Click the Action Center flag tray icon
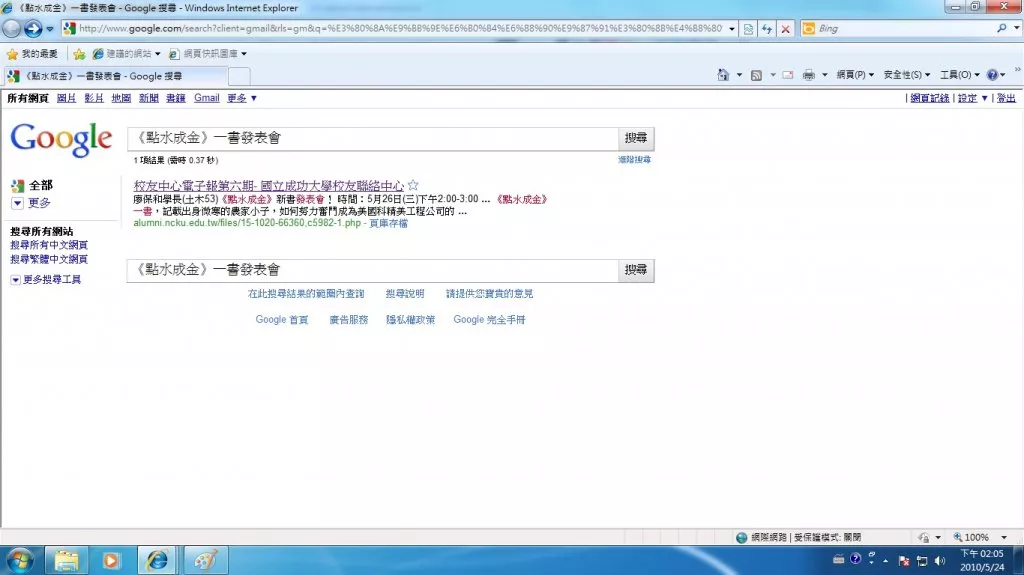The width and height of the screenshot is (1024, 575). click(x=904, y=561)
